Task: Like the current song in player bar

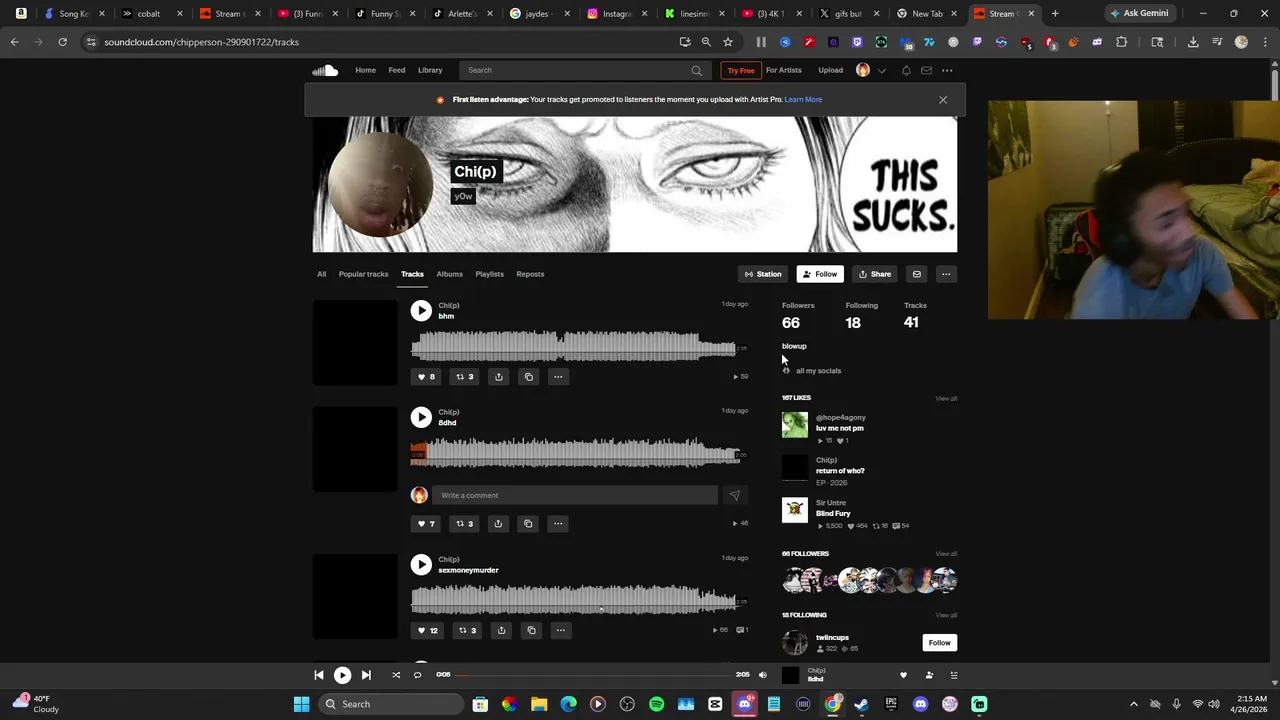Action: coord(903,675)
